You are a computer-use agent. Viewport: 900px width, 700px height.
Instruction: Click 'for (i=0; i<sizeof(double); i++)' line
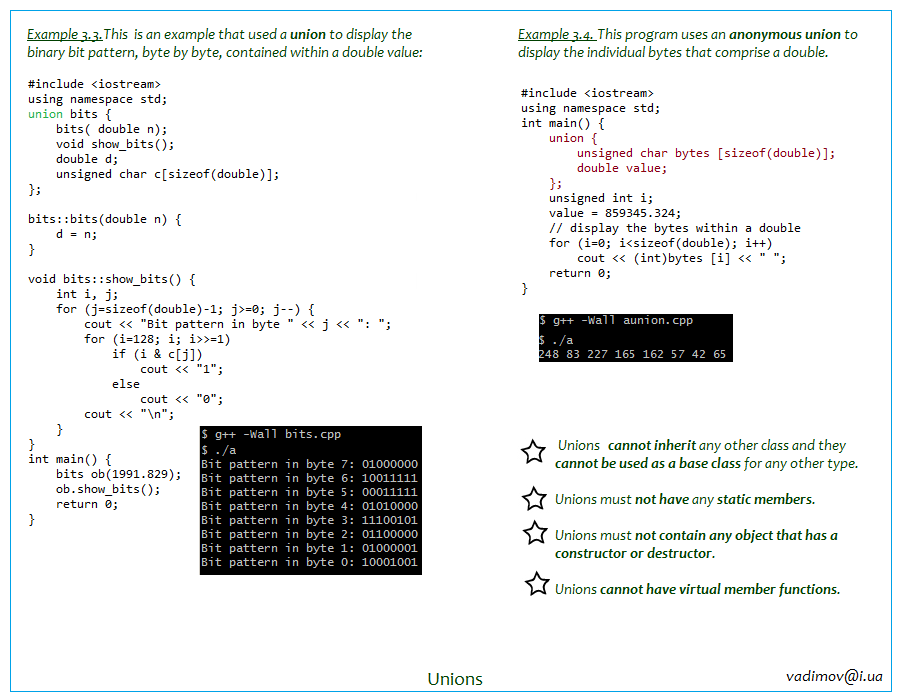tap(661, 243)
